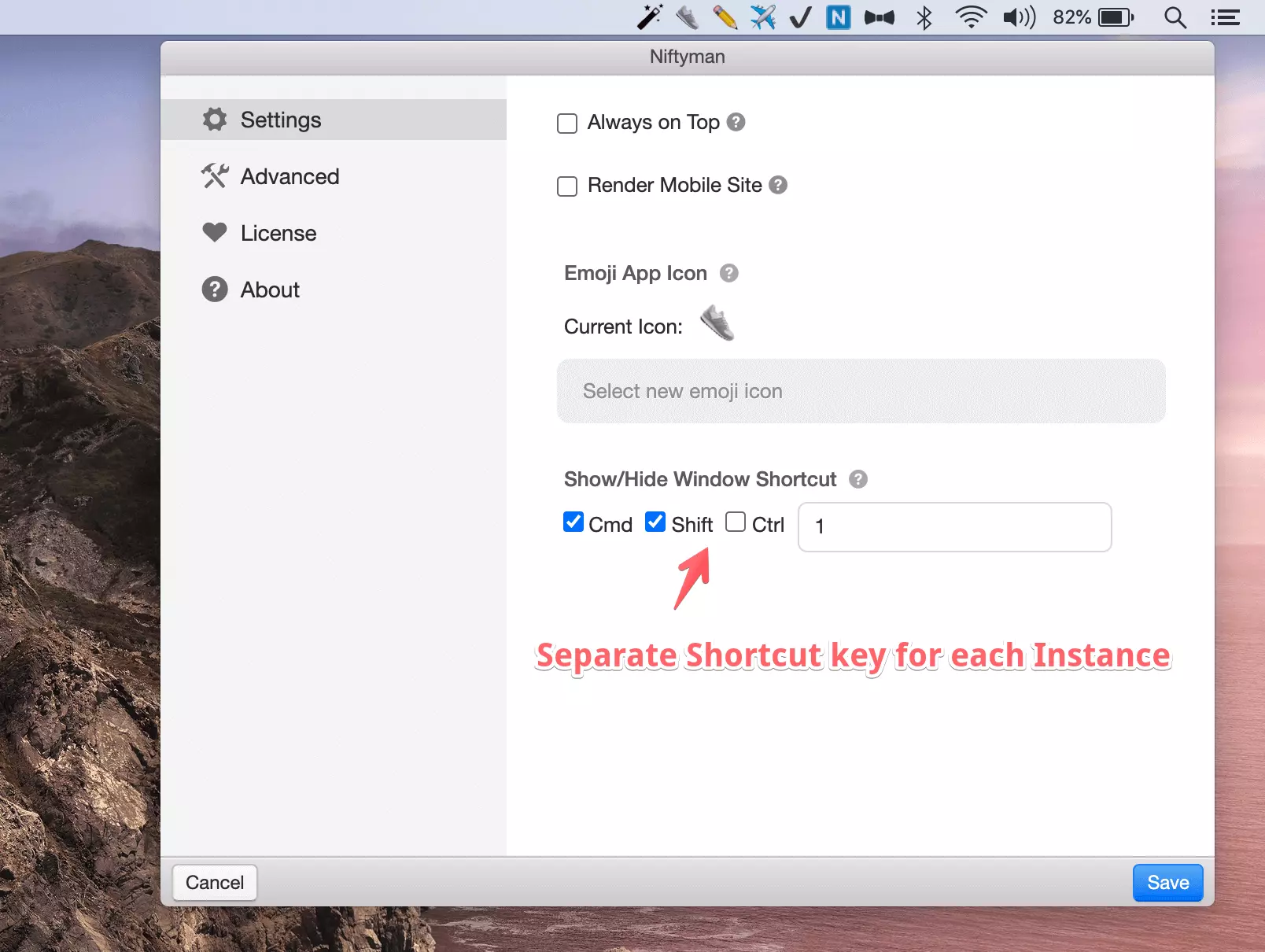Switch to the Advanced section
Image resolution: width=1265 pixels, height=952 pixels.
point(290,175)
